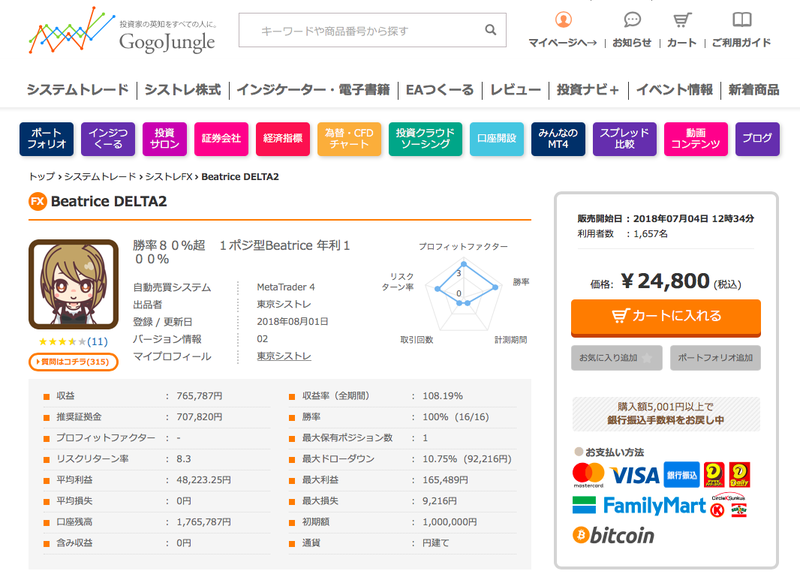The image size is (800, 574).
Task: Click the 証券会社 category button
Action: click(x=221, y=139)
